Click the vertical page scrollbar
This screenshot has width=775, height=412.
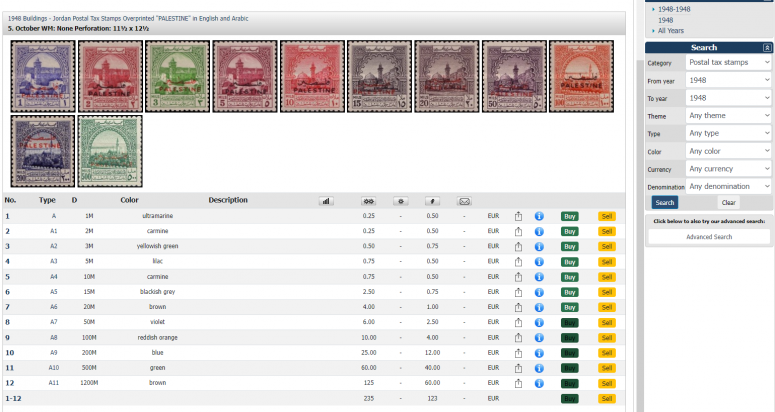pyautogui.click(x=639, y=235)
